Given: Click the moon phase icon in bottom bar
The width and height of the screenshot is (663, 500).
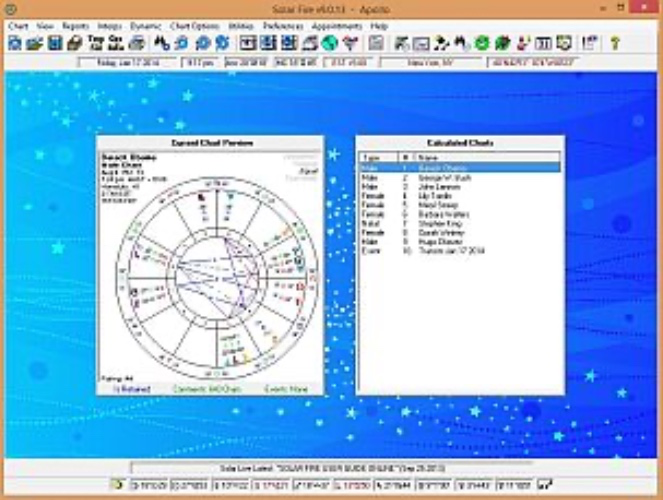Looking at the screenshot, I should click(x=117, y=485).
